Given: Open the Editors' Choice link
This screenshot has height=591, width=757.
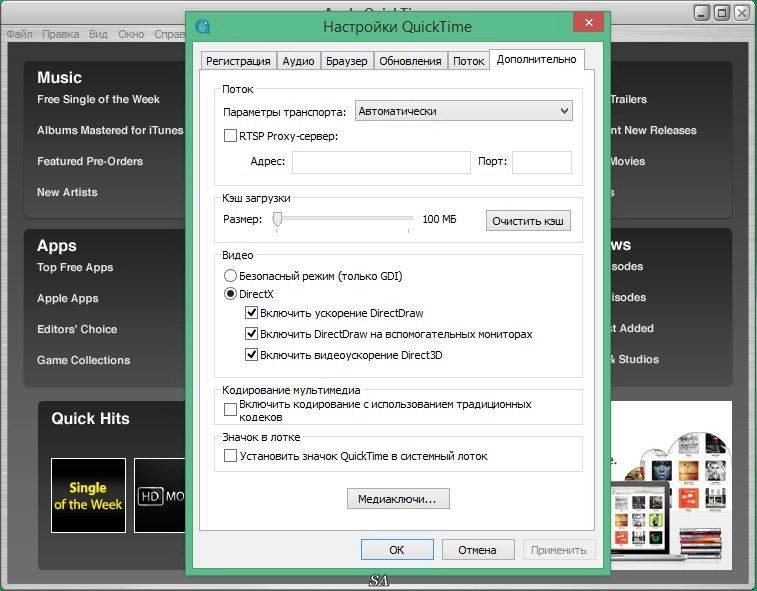Looking at the screenshot, I should (x=77, y=329).
